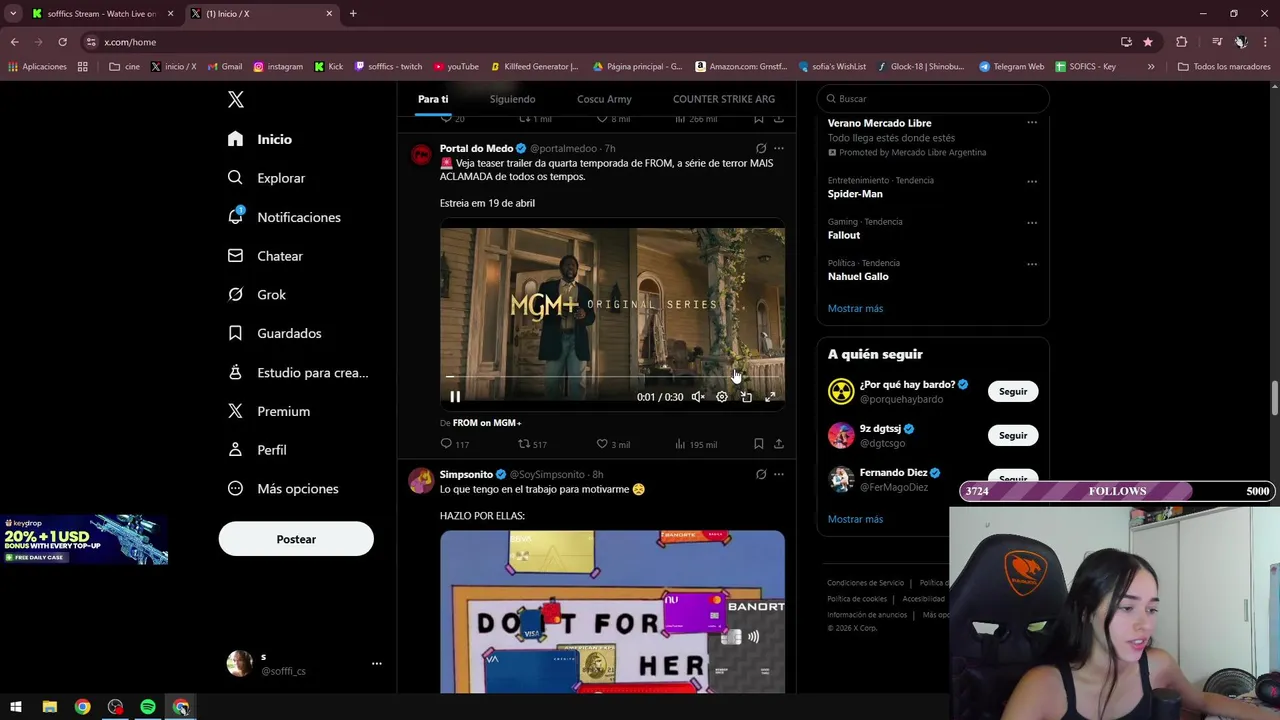
Task: Expand Más opciones menu
Action: tap(283, 489)
